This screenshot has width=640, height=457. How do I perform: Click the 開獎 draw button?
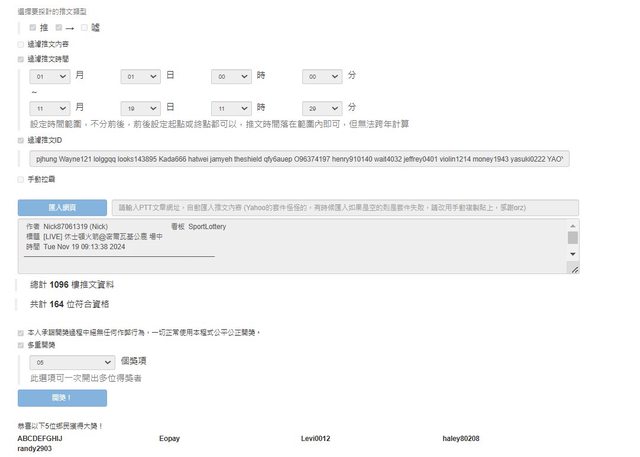[62, 398]
